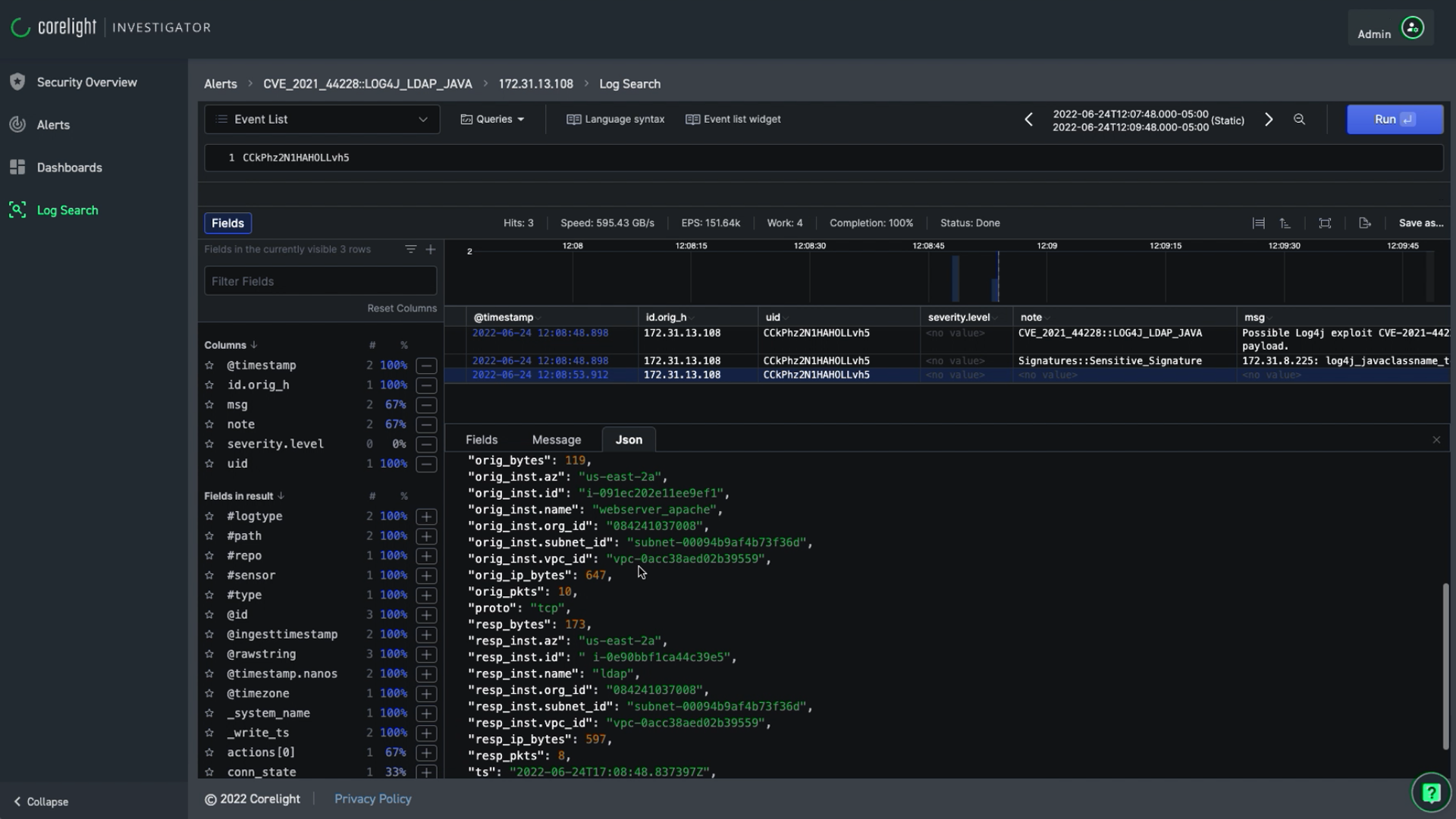Click the row density icon in results toolbar
This screenshot has width=1456, height=819.
1258,223
